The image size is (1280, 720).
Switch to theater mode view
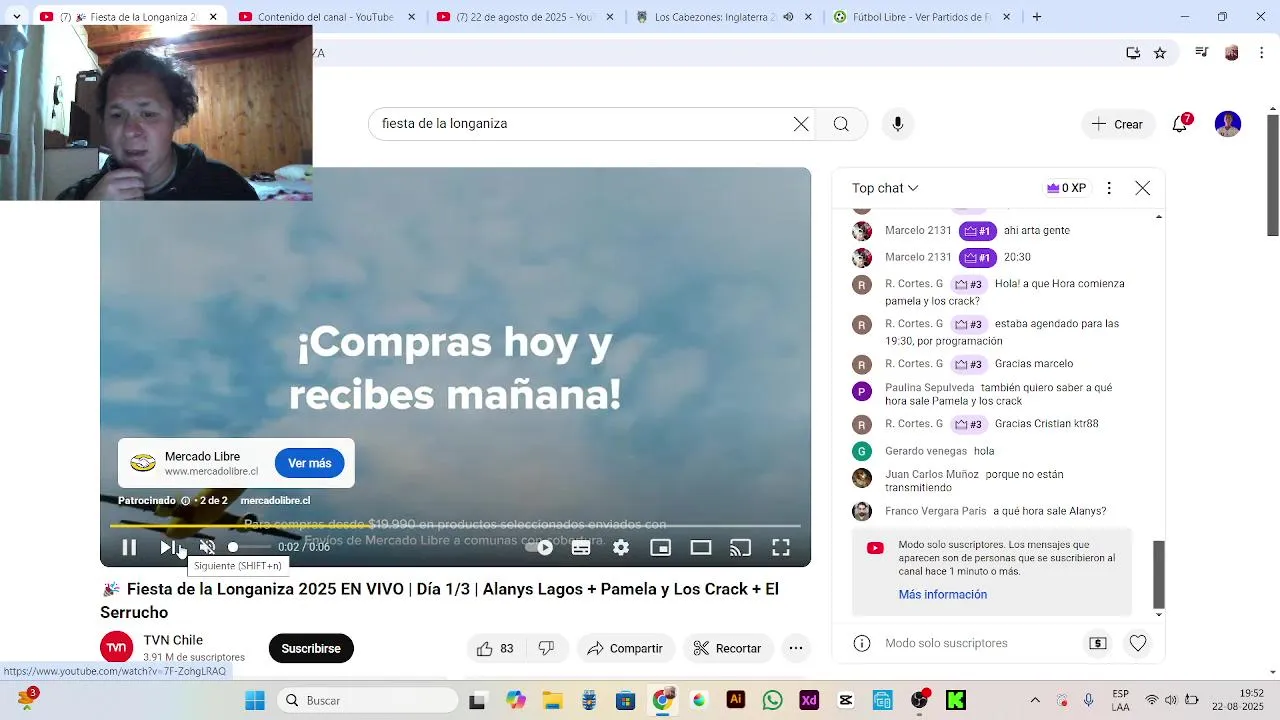pos(700,547)
